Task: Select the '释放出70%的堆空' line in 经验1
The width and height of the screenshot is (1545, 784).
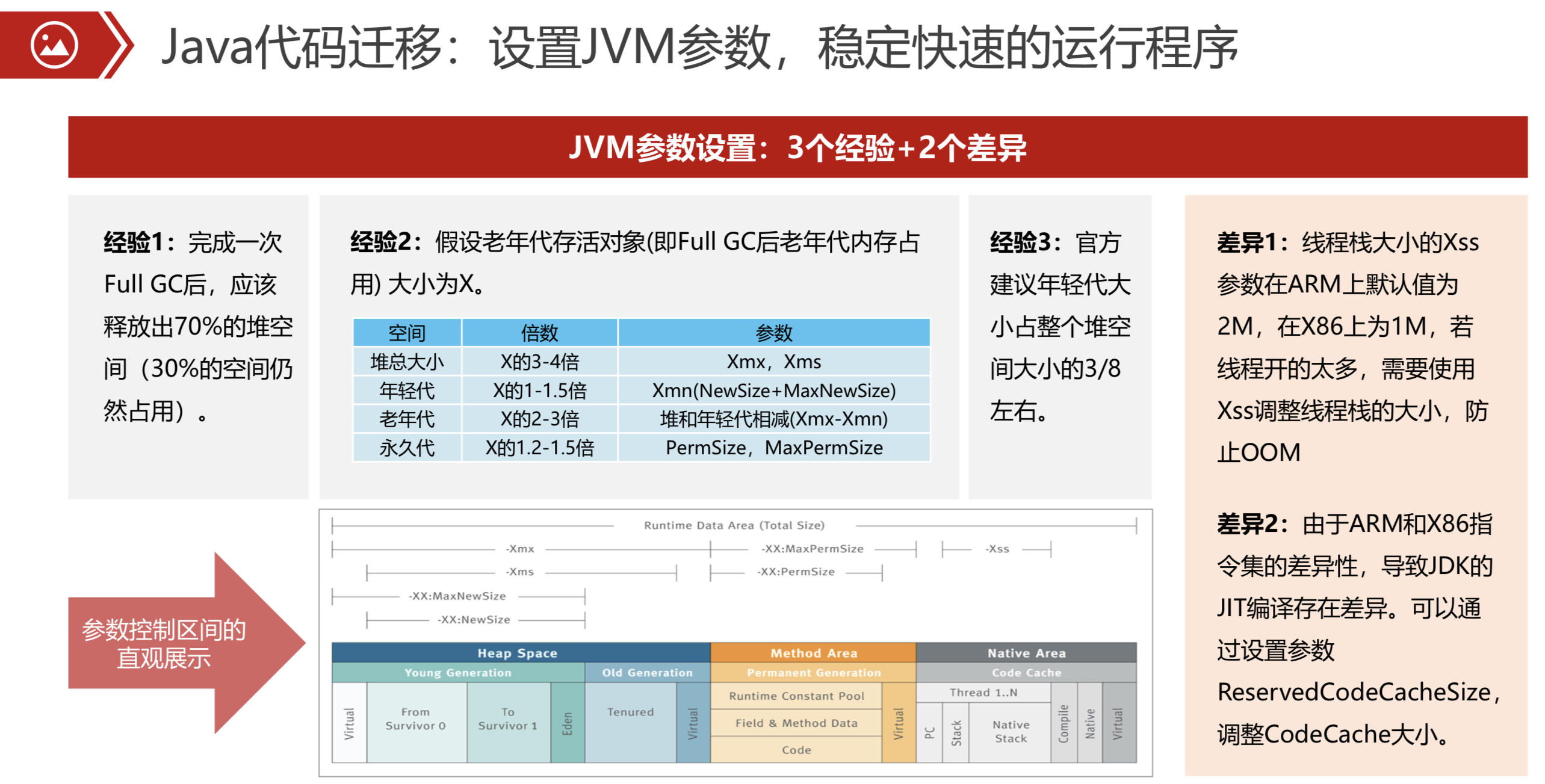Action: tap(198, 326)
